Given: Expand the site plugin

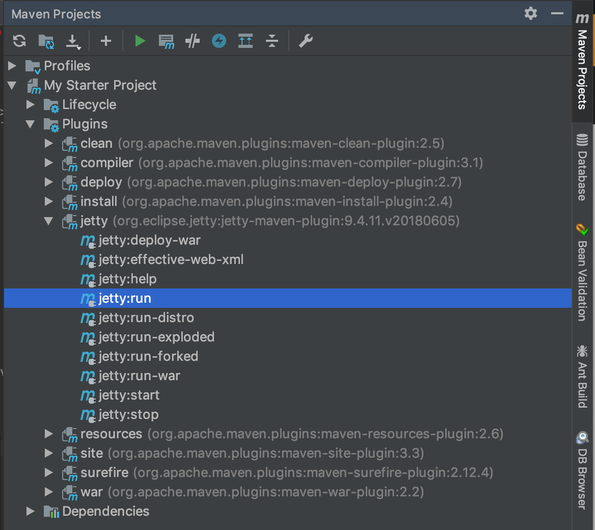Looking at the screenshot, I should 49,453.
